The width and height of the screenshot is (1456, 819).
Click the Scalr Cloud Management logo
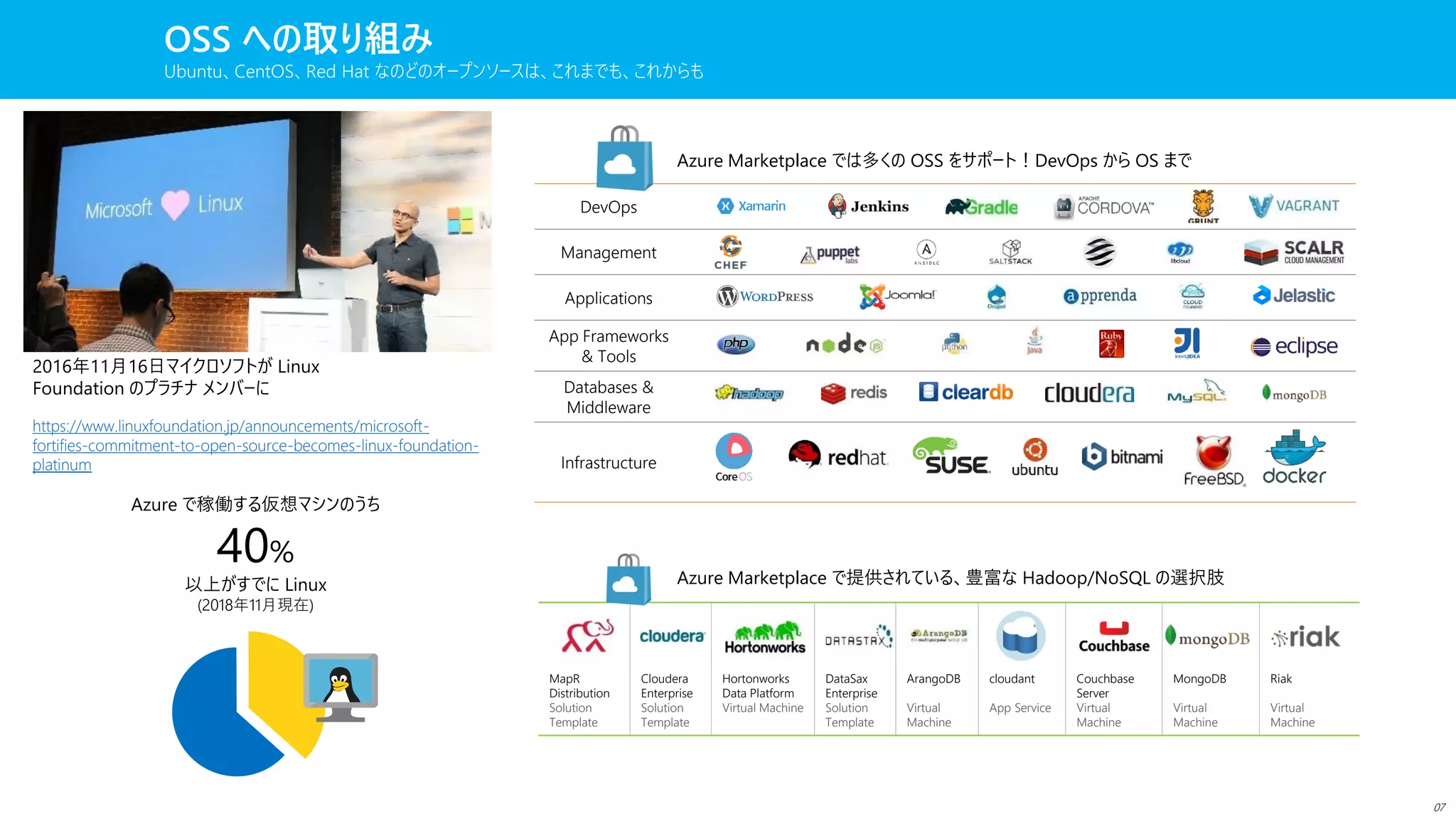coord(1294,252)
